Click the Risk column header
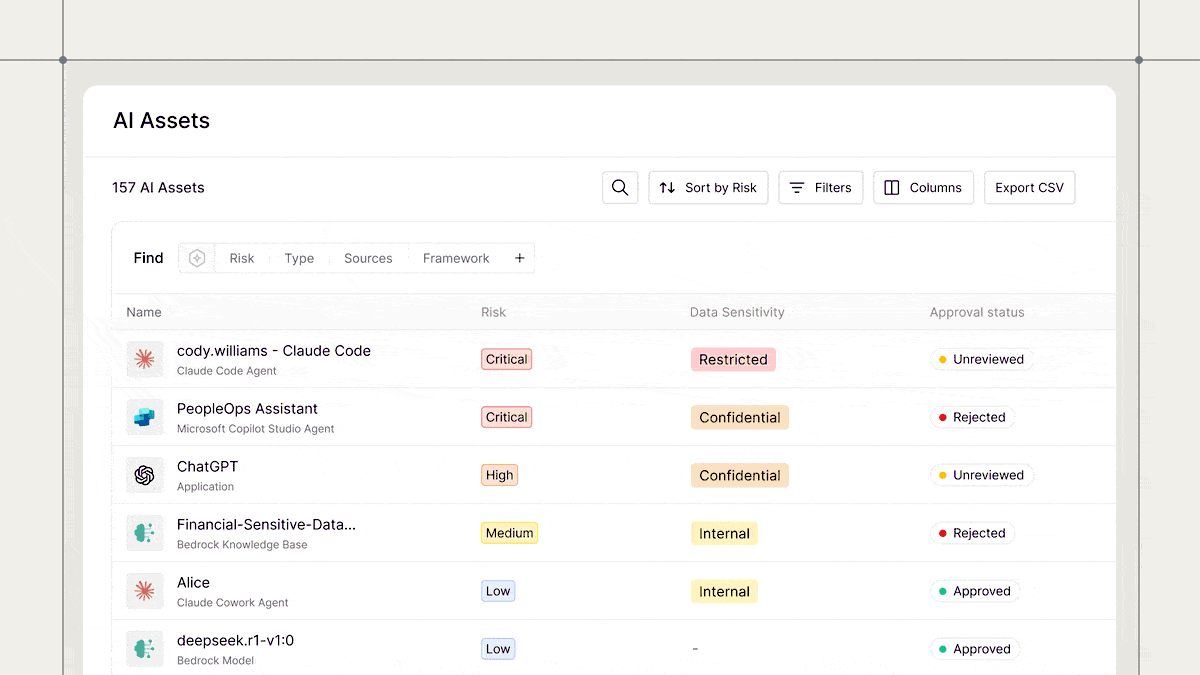 pyautogui.click(x=493, y=312)
